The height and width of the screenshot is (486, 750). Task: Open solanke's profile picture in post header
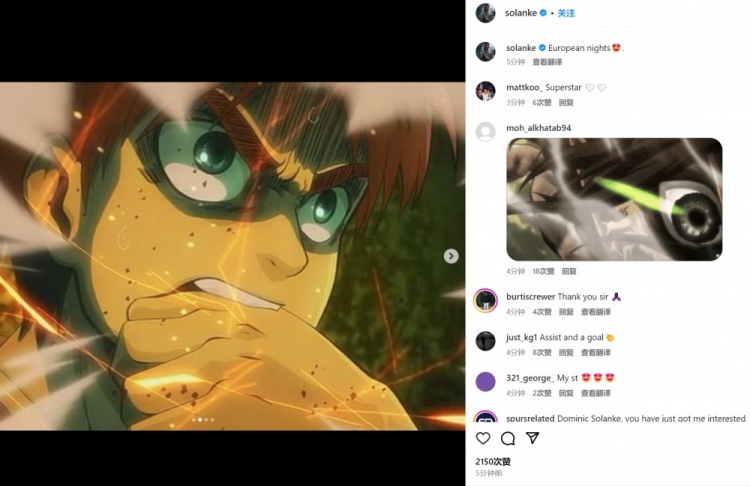(x=485, y=13)
